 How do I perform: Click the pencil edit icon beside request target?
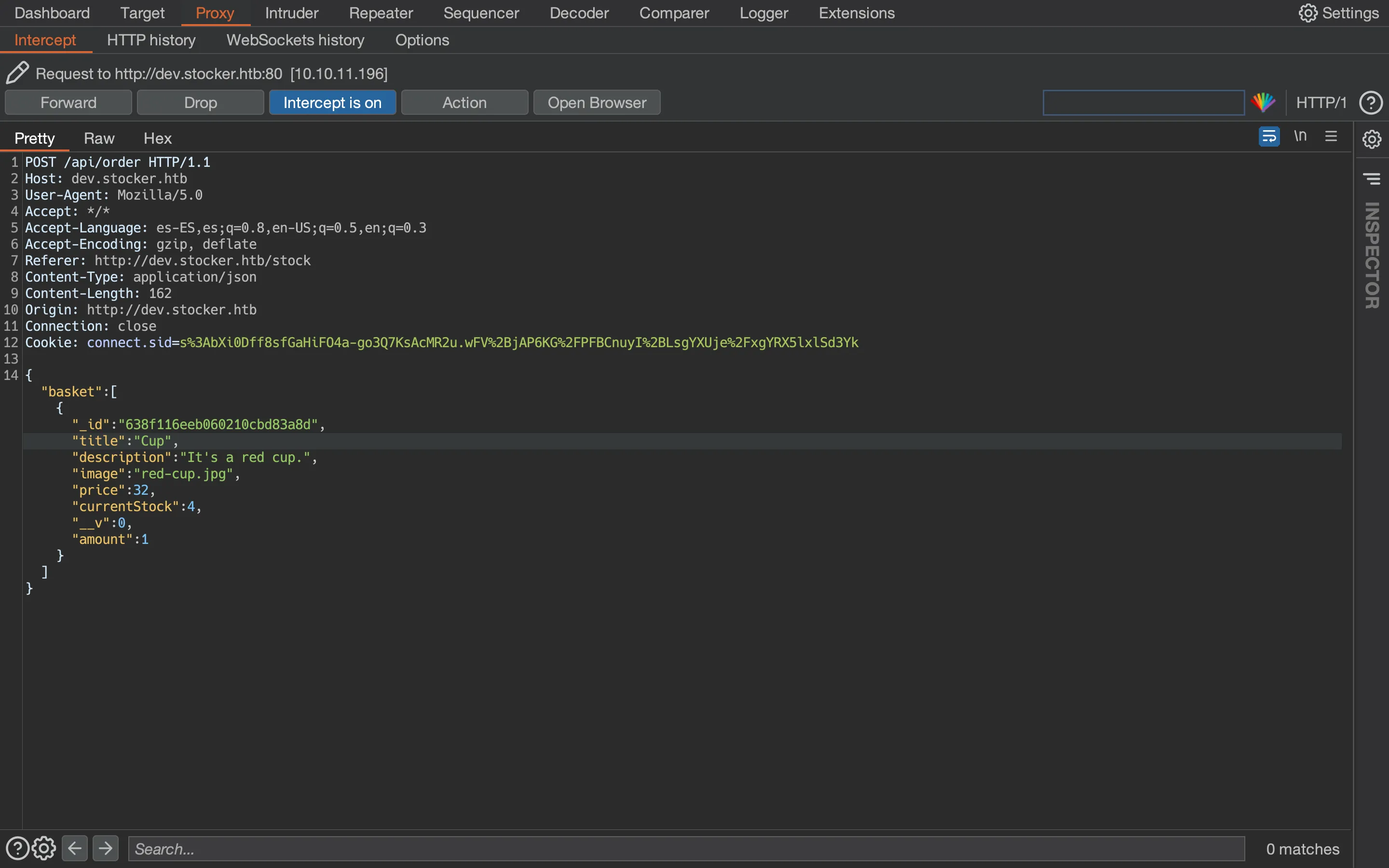(17, 73)
